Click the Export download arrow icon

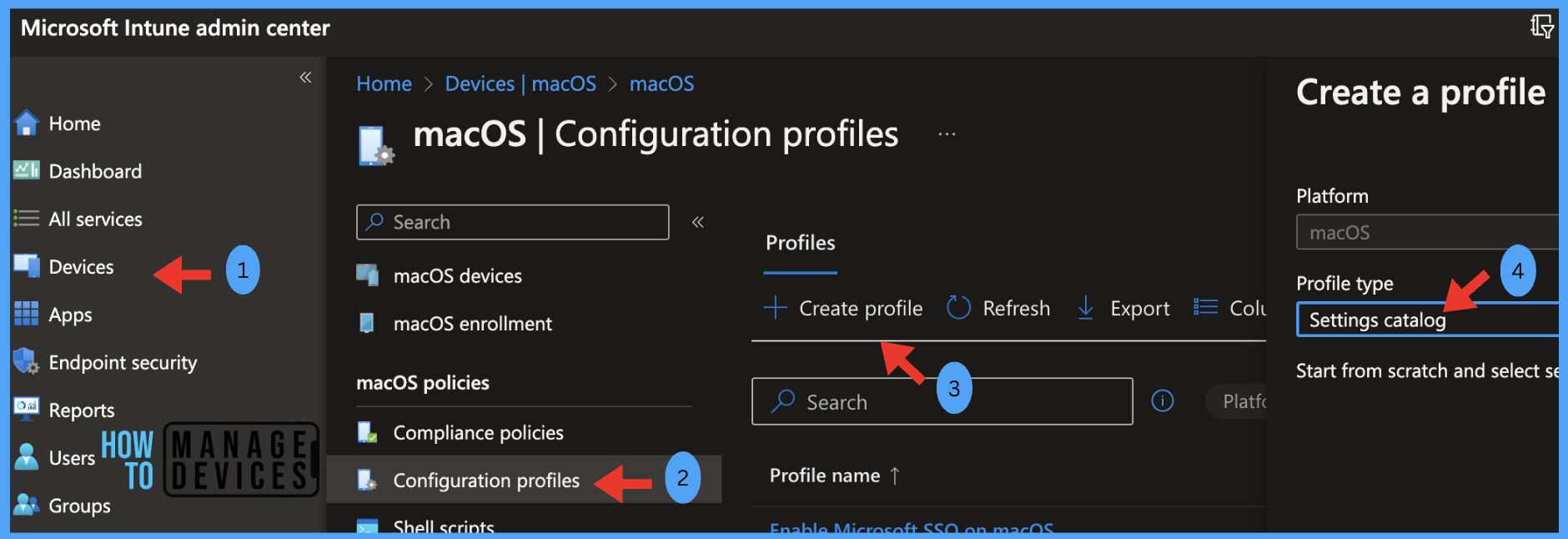[x=1086, y=308]
